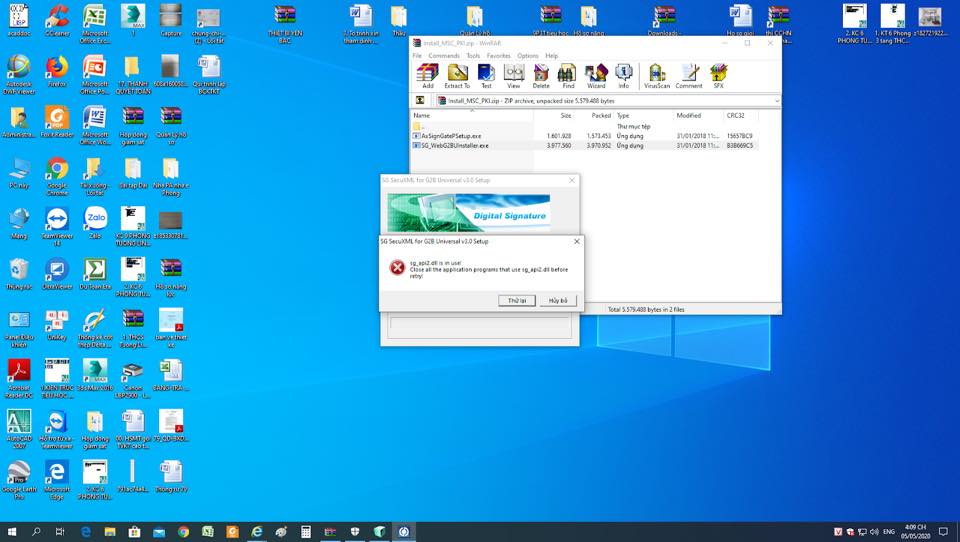The width and height of the screenshot is (960, 542).
Task: Click the Thử lại retry button
Action: 516,300
